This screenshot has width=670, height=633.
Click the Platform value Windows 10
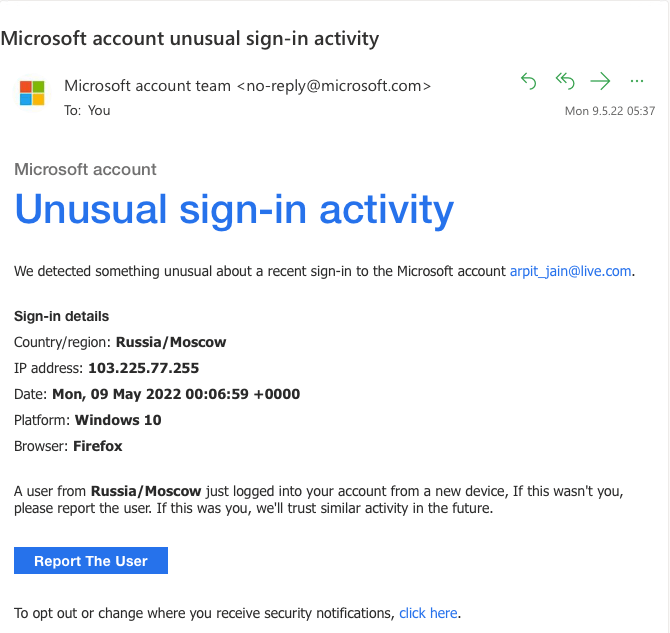tap(118, 420)
